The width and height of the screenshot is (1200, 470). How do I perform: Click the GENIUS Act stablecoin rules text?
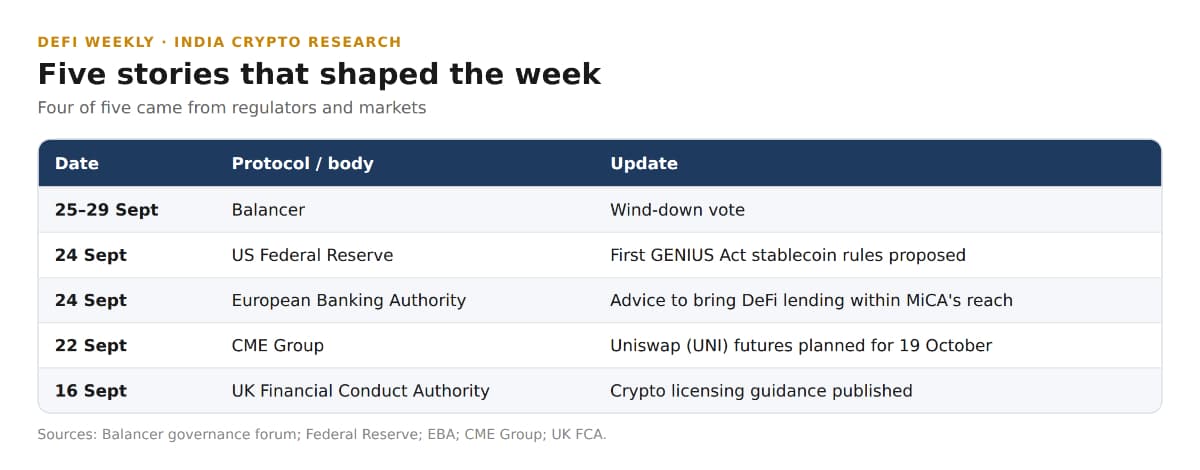pyautogui.click(x=788, y=255)
